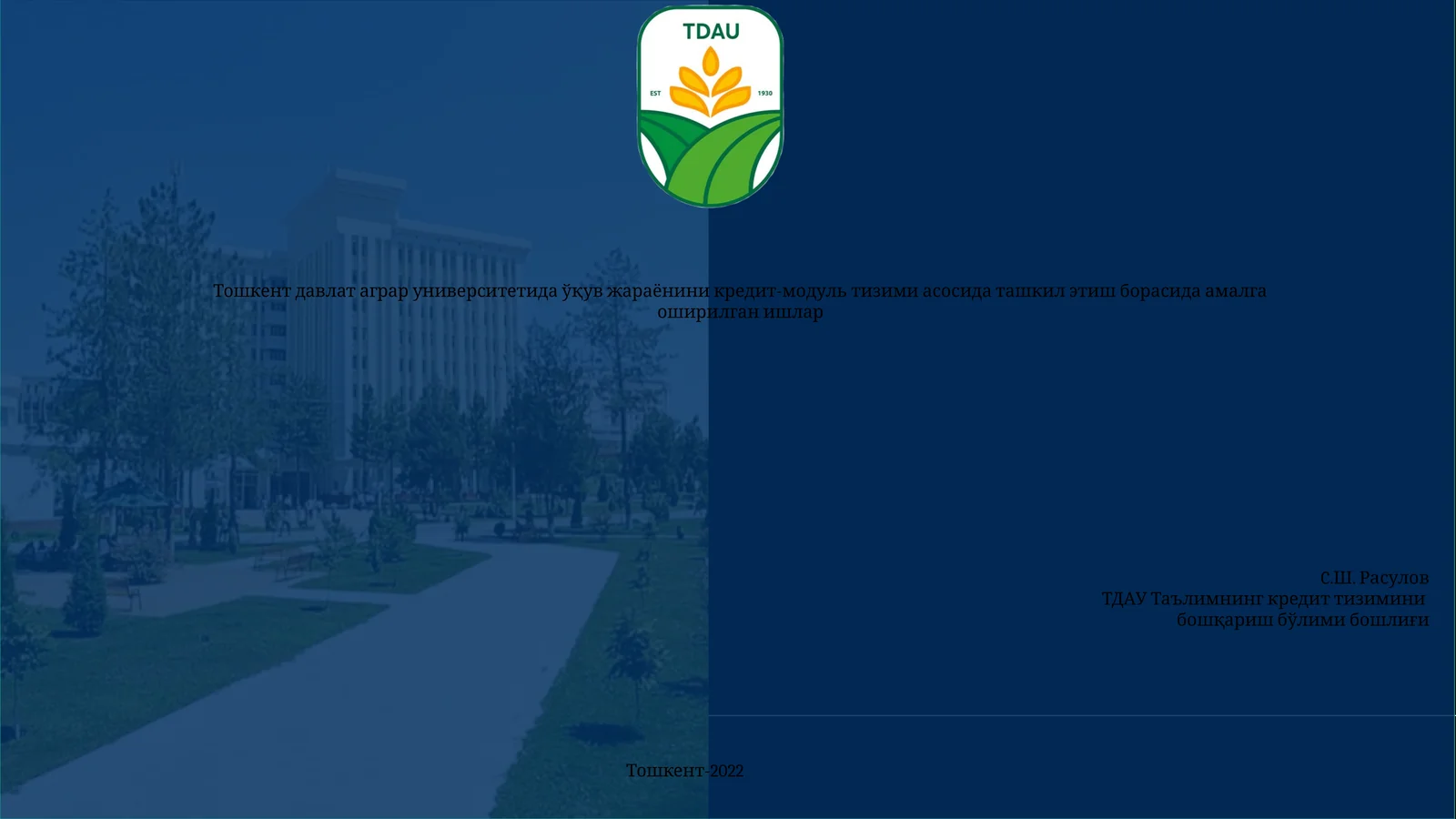Viewport: 1456px width, 819px height.
Task: Click the university building photo
Action: click(354, 409)
